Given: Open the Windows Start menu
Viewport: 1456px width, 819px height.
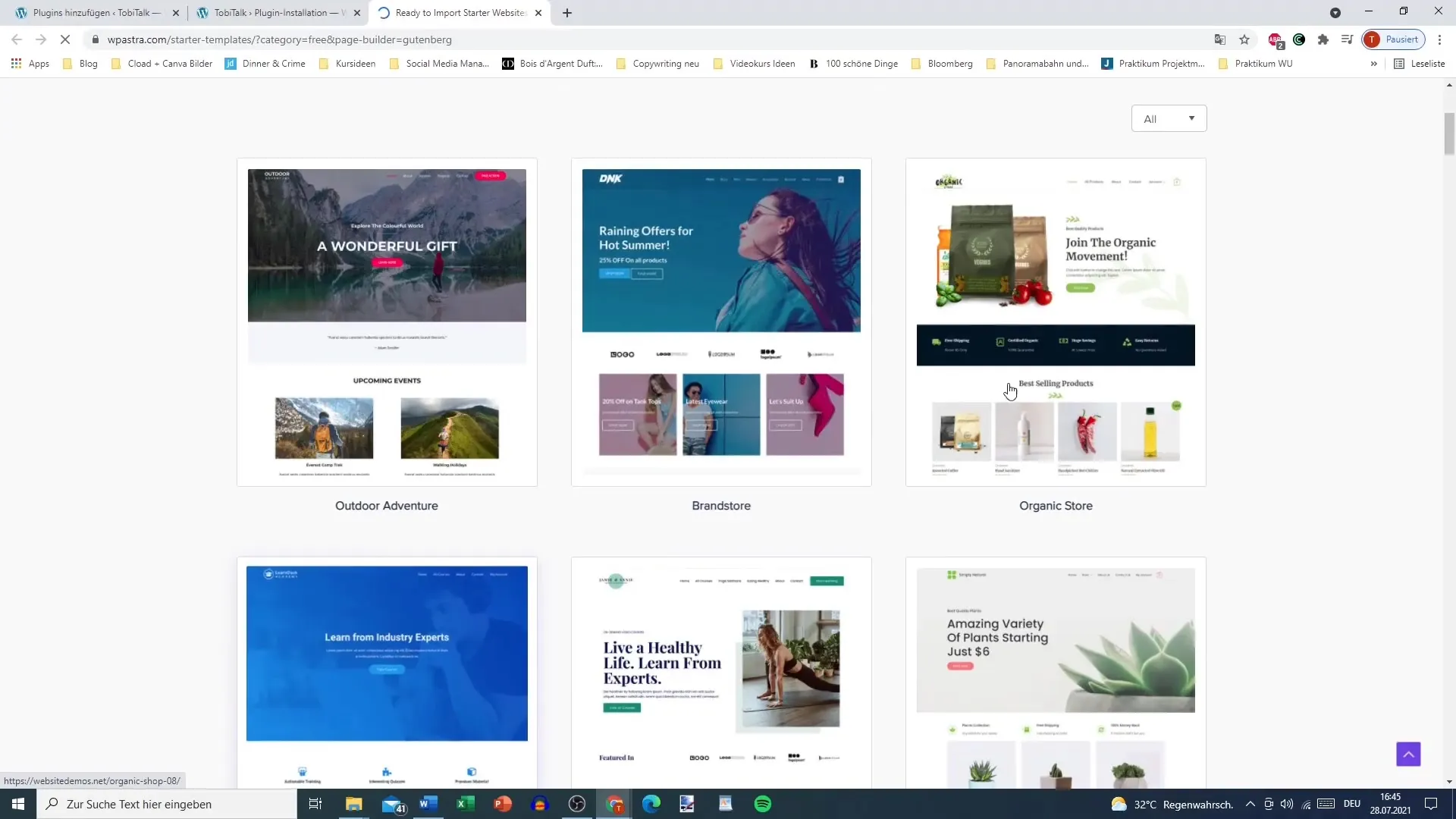Looking at the screenshot, I should pos(18,804).
